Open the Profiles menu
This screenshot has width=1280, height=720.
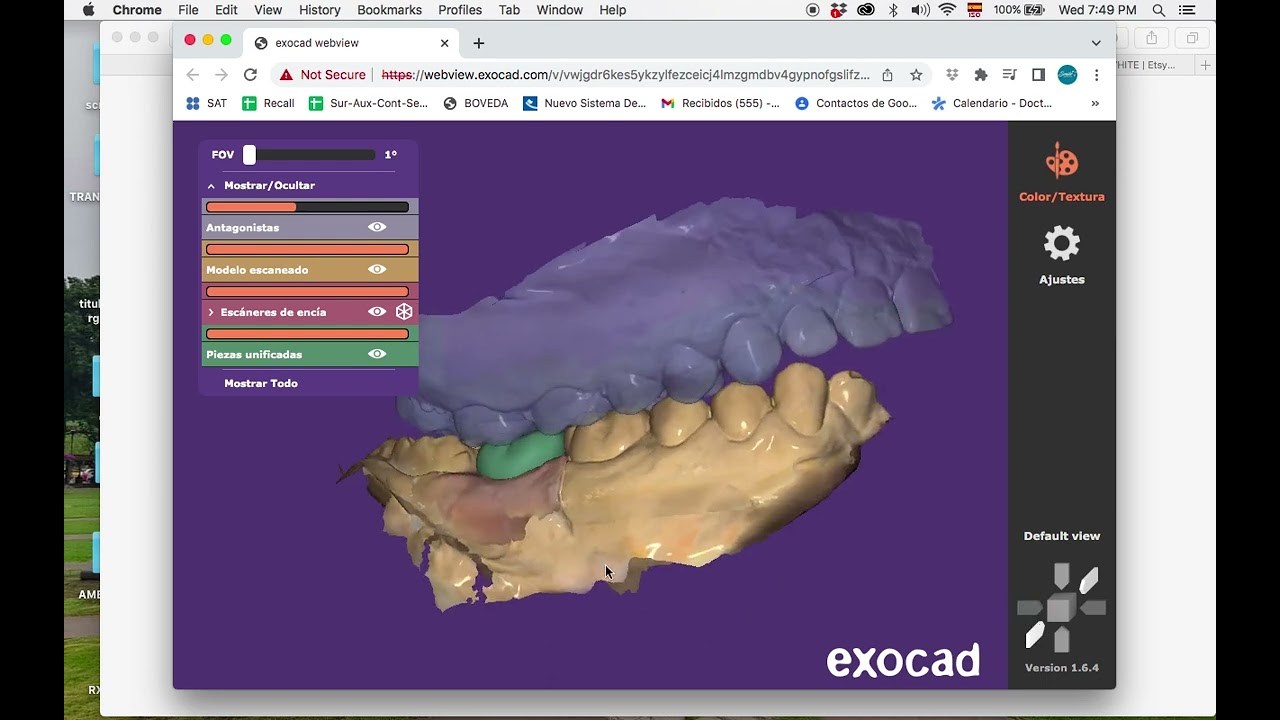pos(460,10)
